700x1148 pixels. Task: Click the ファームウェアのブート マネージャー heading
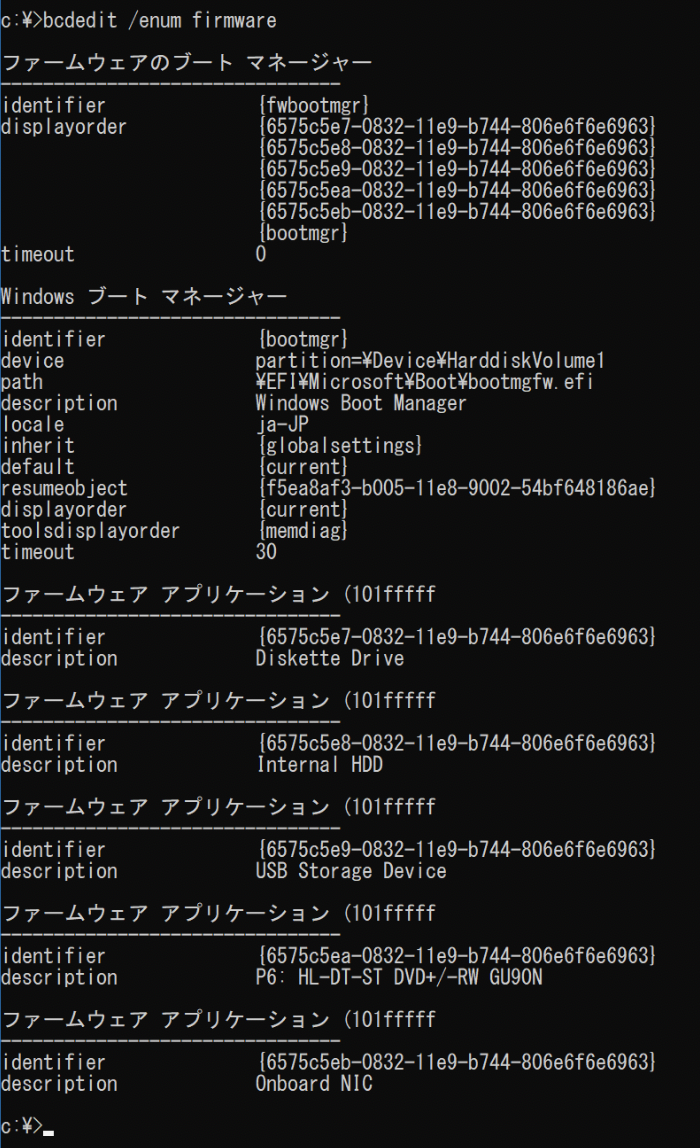click(x=186, y=63)
